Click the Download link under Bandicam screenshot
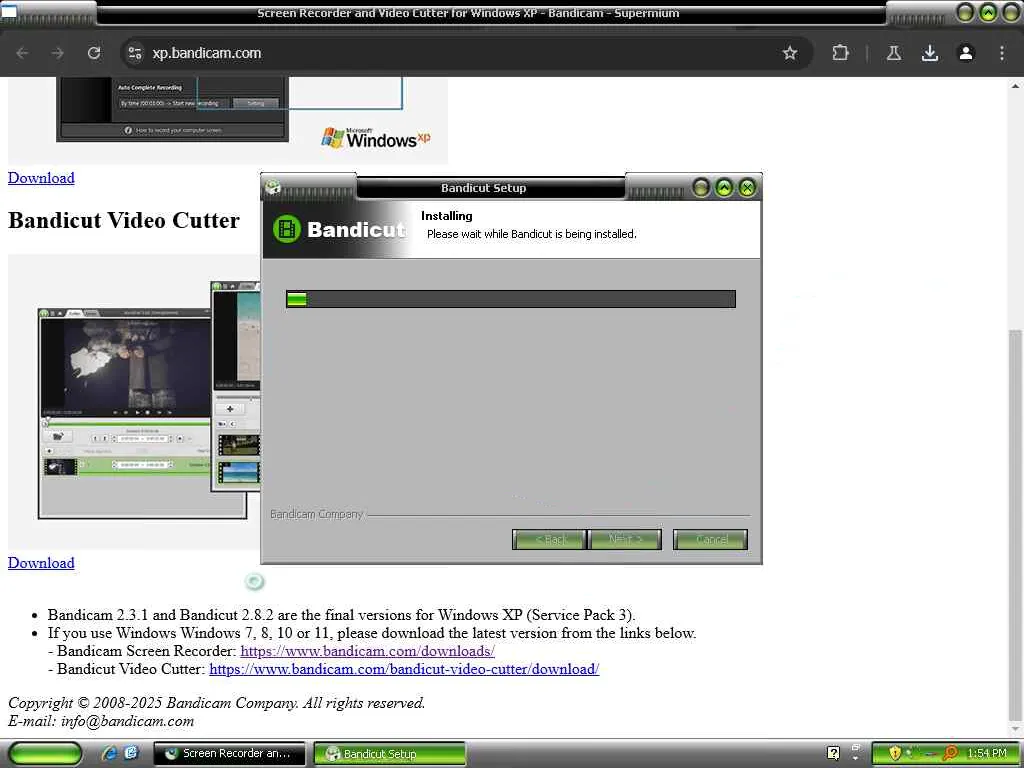The height and width of the screenshot is (768, 1024). coord(41,178)
